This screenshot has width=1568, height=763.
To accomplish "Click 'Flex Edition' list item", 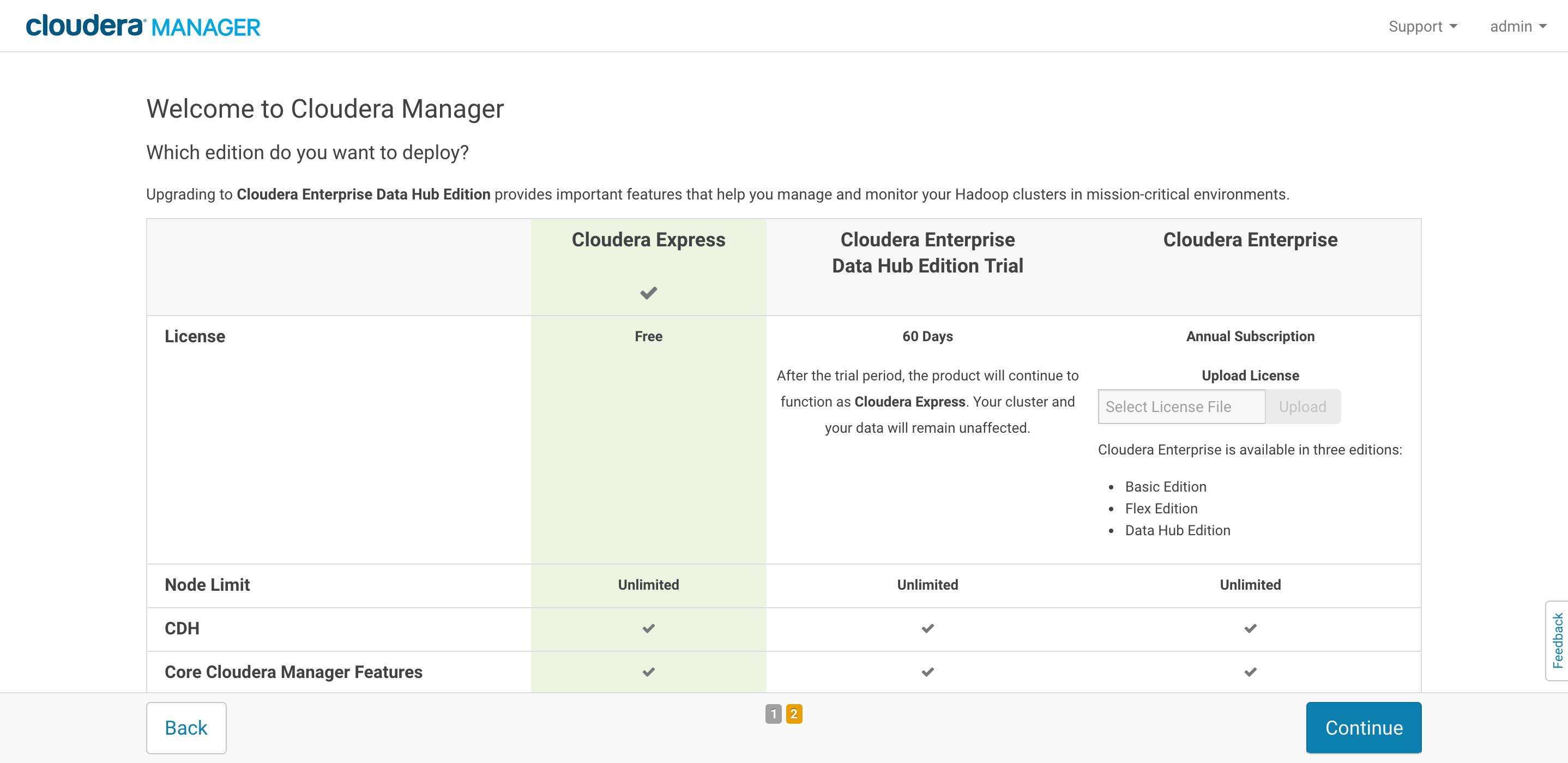I will click(1161, 508).
